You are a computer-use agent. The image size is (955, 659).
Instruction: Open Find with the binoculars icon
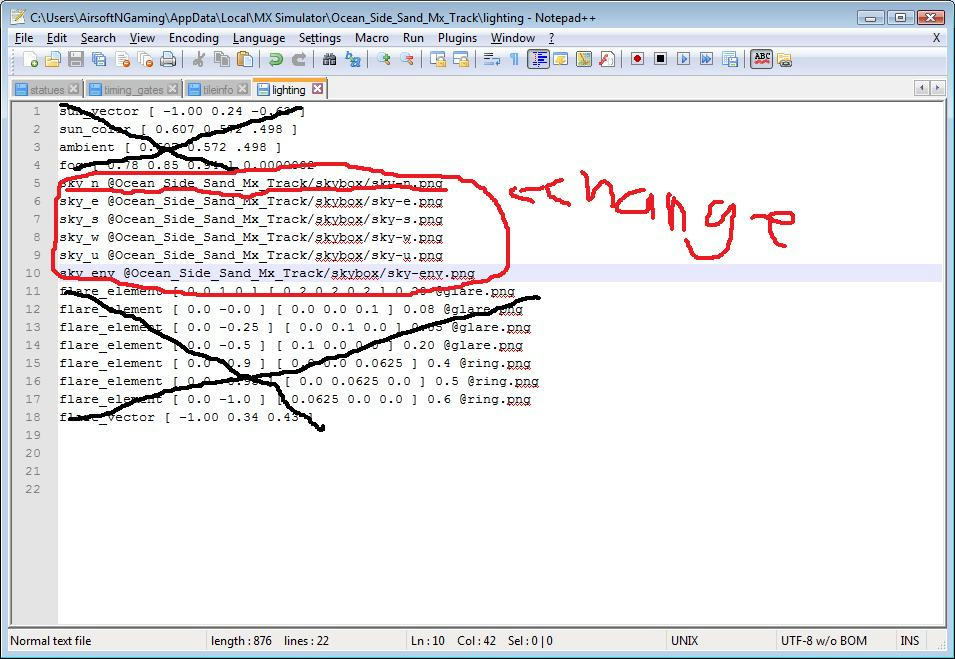(329, 59)
